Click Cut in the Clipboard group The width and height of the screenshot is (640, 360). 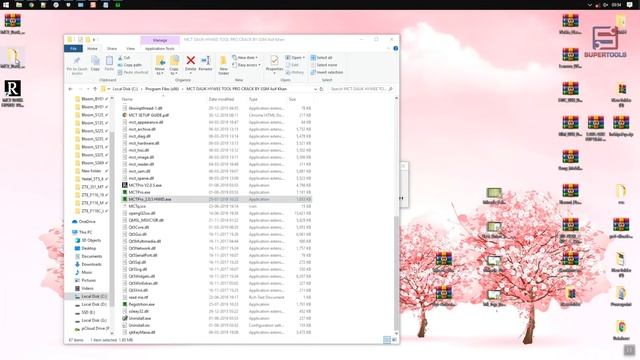[x=124, y=58]
